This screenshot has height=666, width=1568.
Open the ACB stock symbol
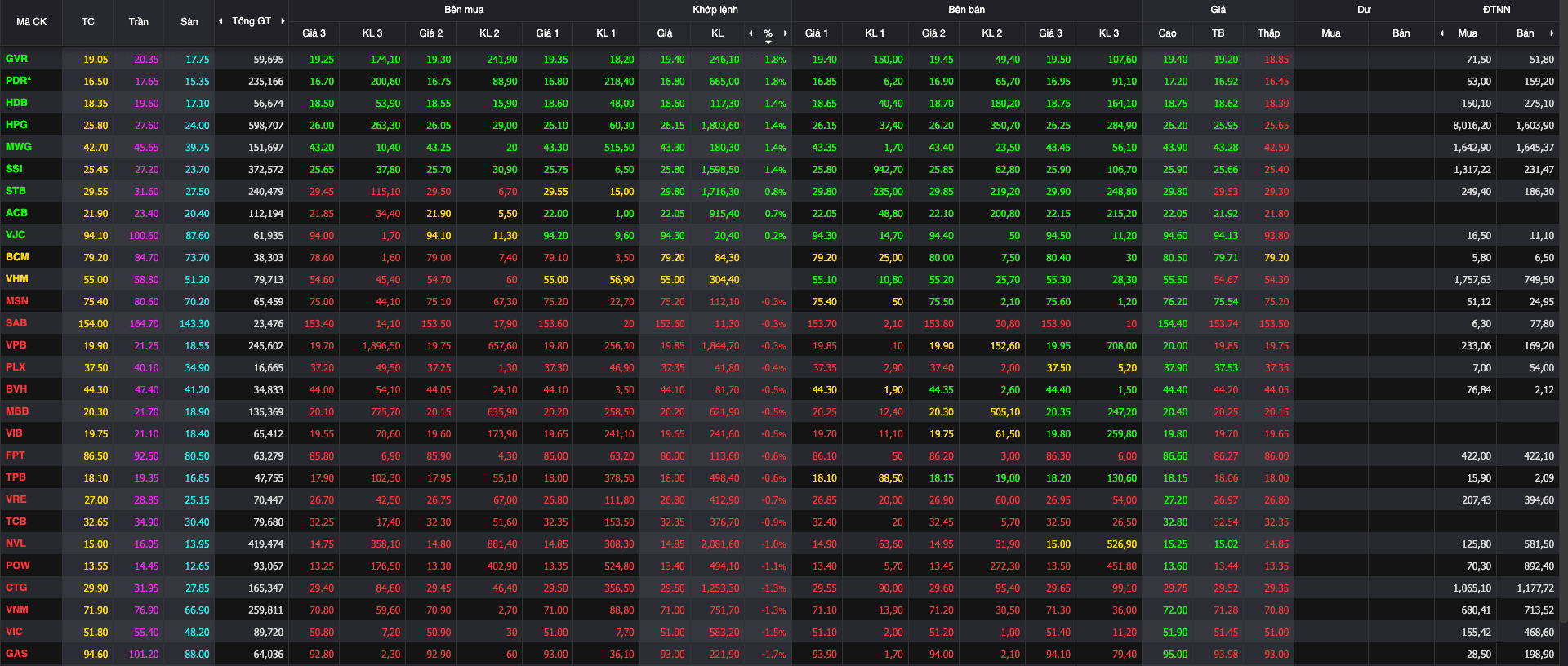[16, 213]
